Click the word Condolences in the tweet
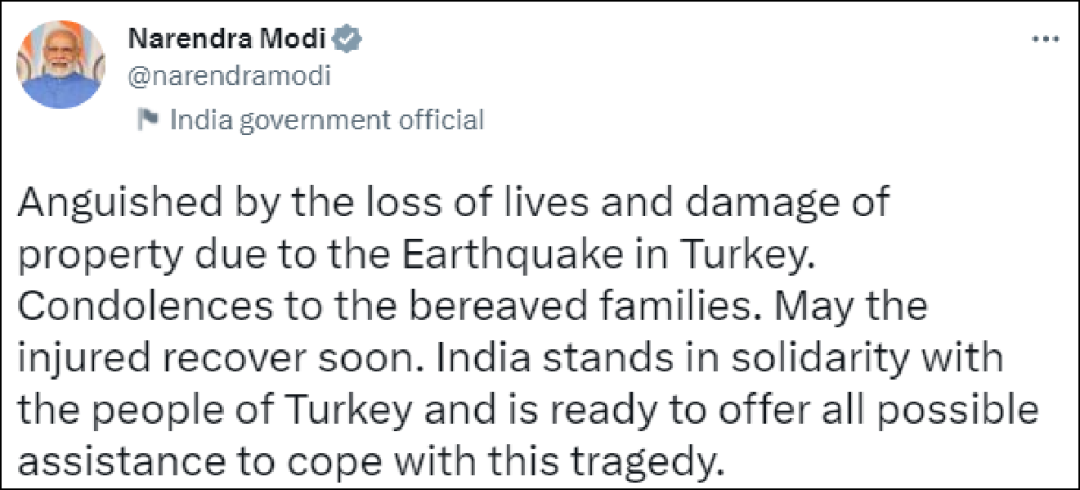 coord(145,306)
